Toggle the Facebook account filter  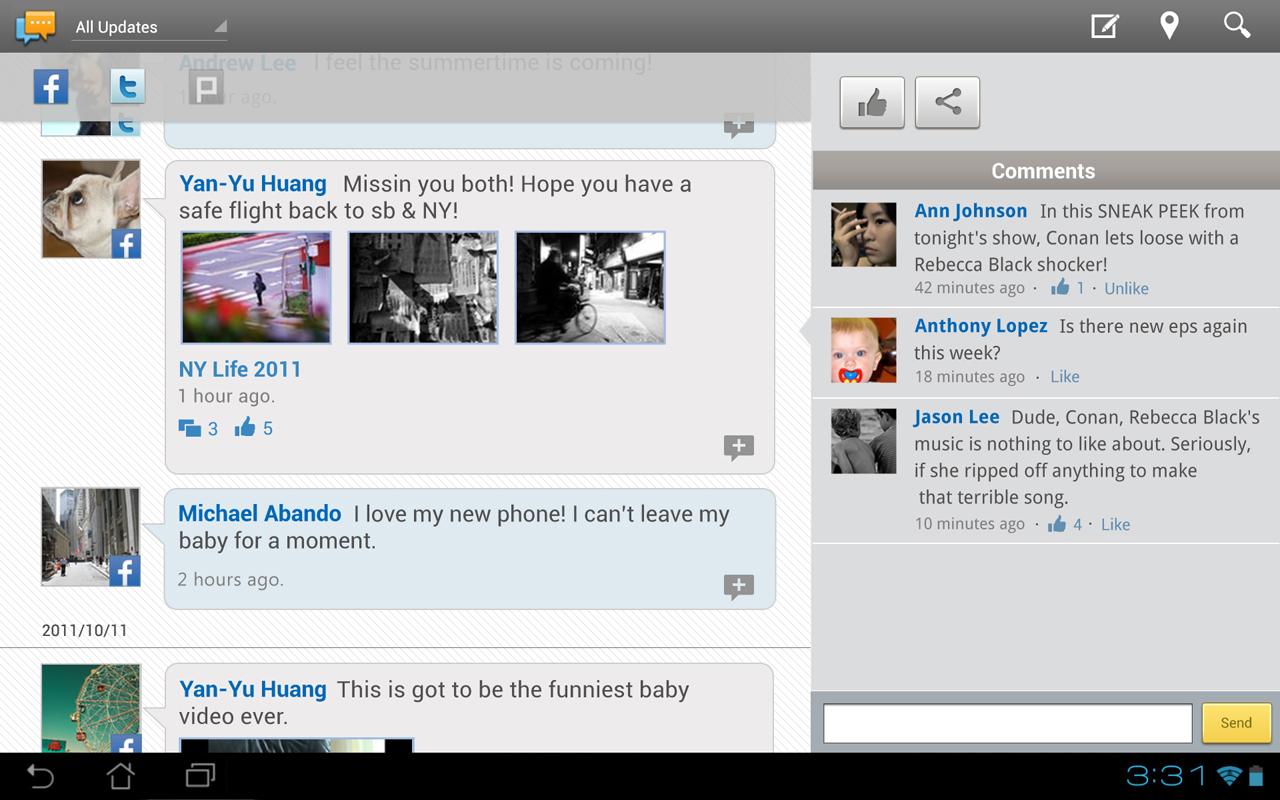(51, 87)
